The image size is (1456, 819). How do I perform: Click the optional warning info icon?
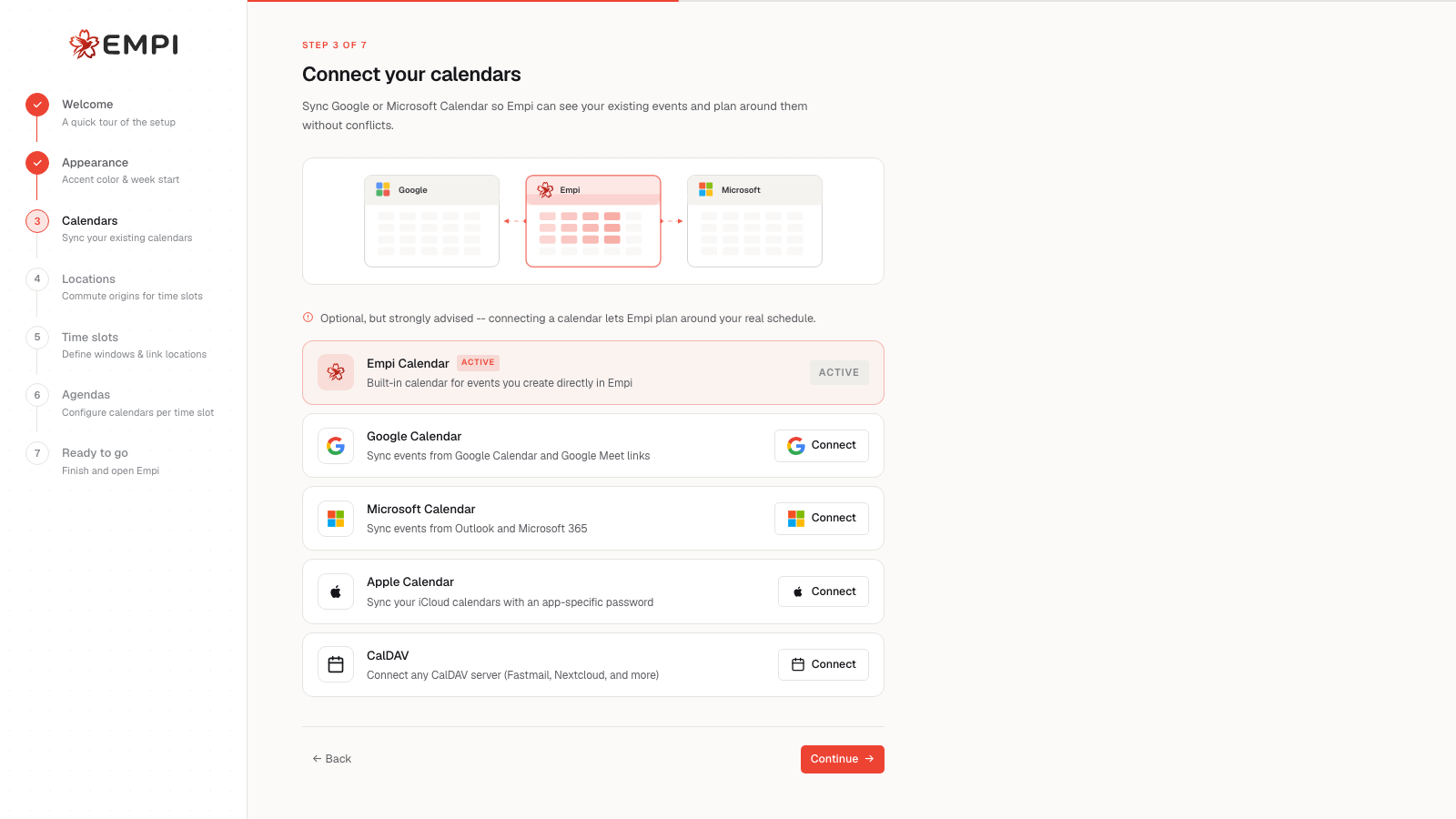click(x=308, y=318)
